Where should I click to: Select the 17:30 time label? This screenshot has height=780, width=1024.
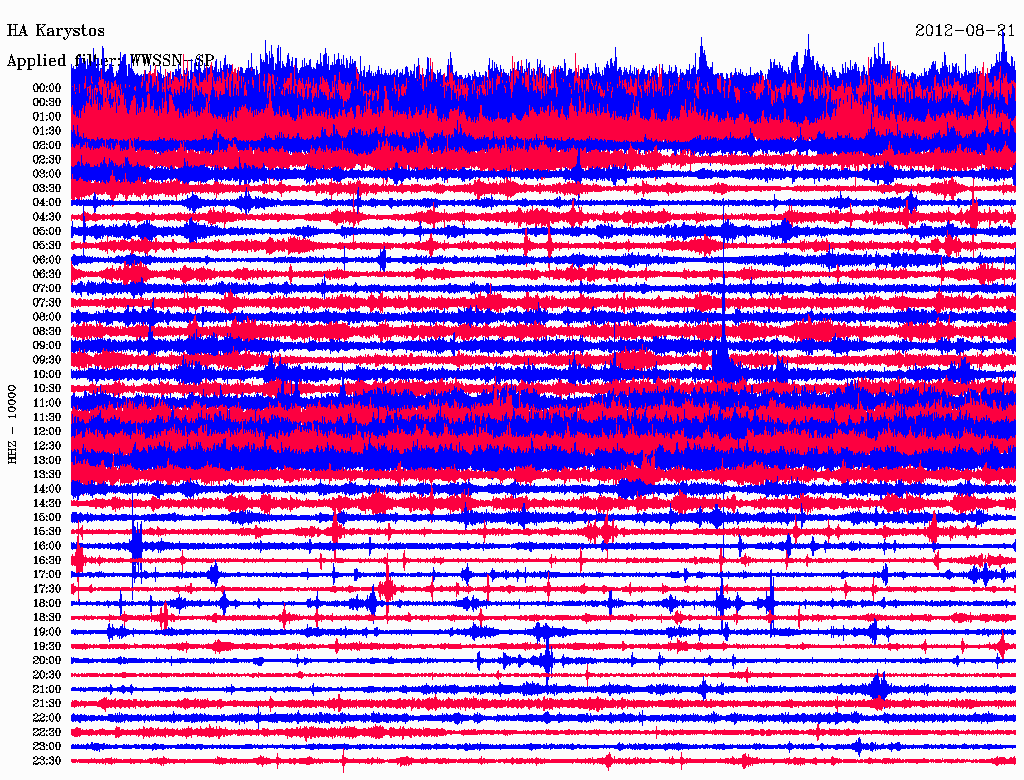(46, 589)
